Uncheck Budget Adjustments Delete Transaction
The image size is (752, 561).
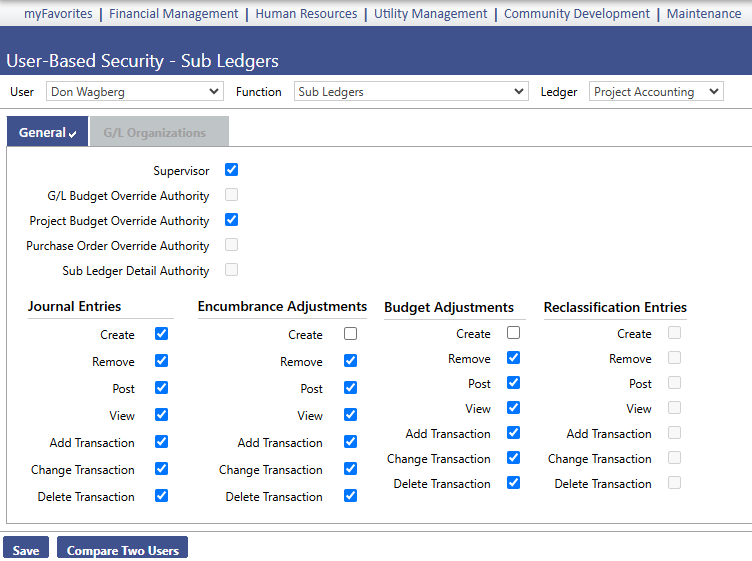coord(514,482)
